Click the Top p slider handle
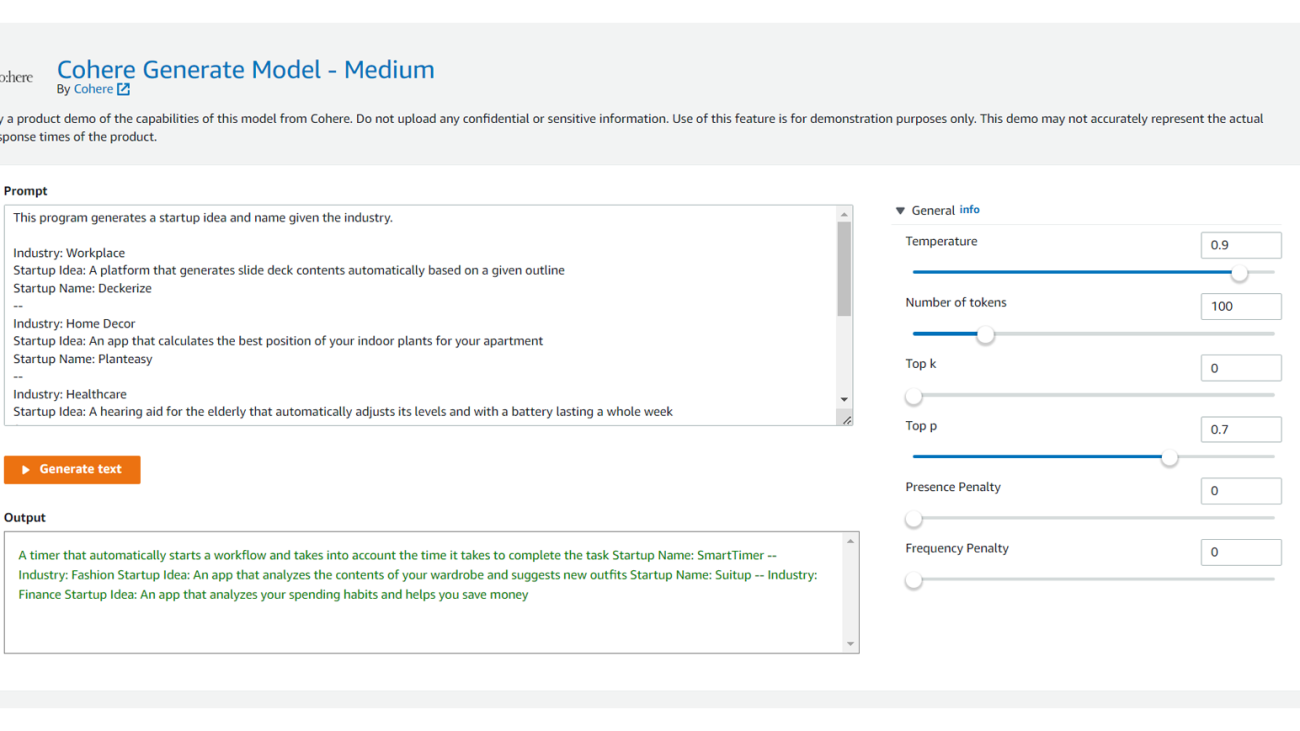This screenshot has width=1300, height=731. click(x=1169, y=457)
